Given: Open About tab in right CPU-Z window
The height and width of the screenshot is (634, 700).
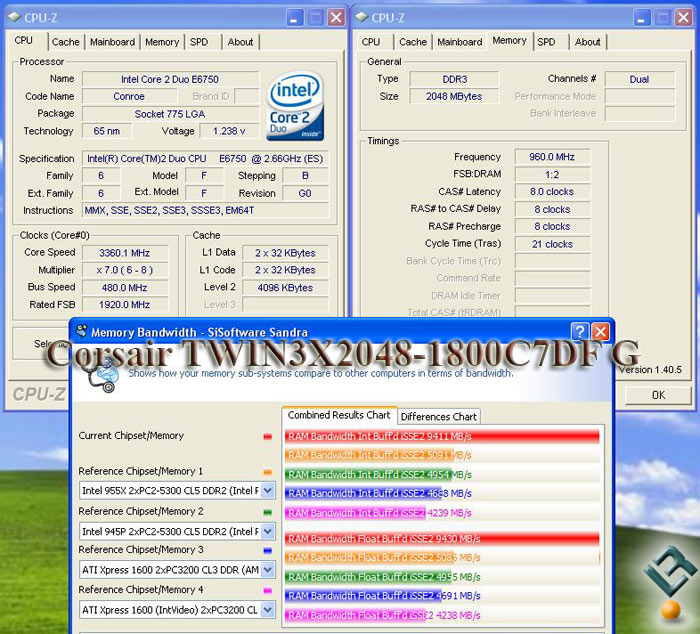Looking at the screenshot, I should [588, 42].
